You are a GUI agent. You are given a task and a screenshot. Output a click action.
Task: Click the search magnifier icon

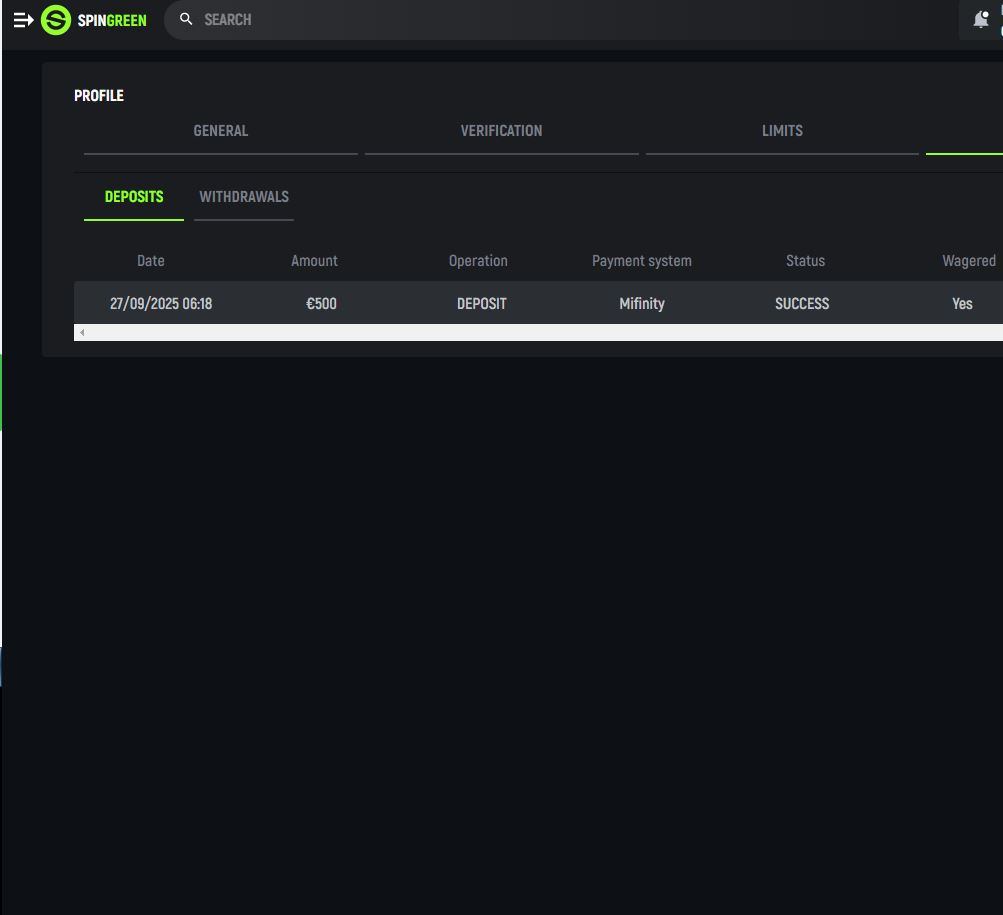click(186, 19)
